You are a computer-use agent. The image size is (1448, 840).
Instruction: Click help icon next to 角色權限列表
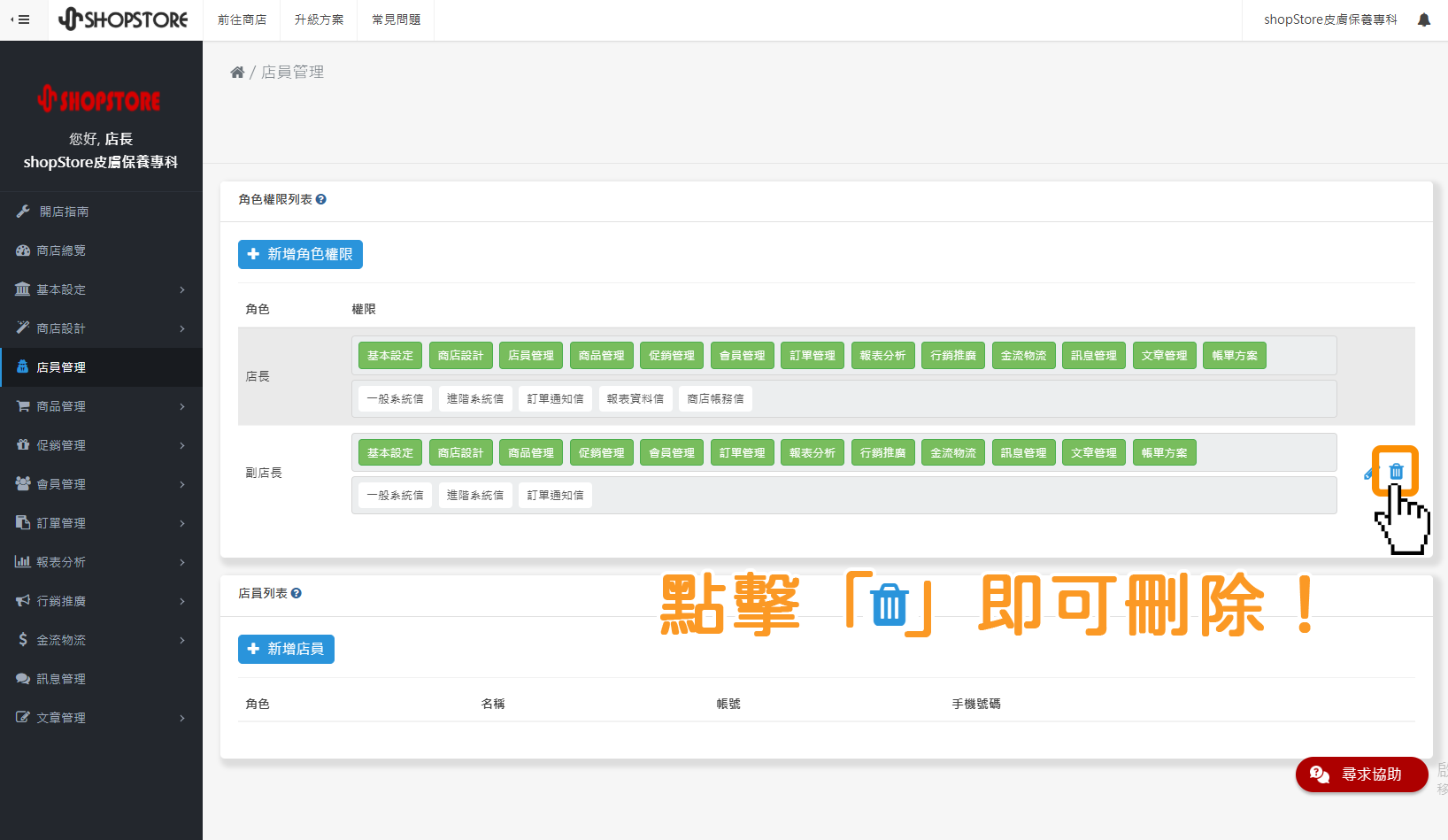click(321, 200)
